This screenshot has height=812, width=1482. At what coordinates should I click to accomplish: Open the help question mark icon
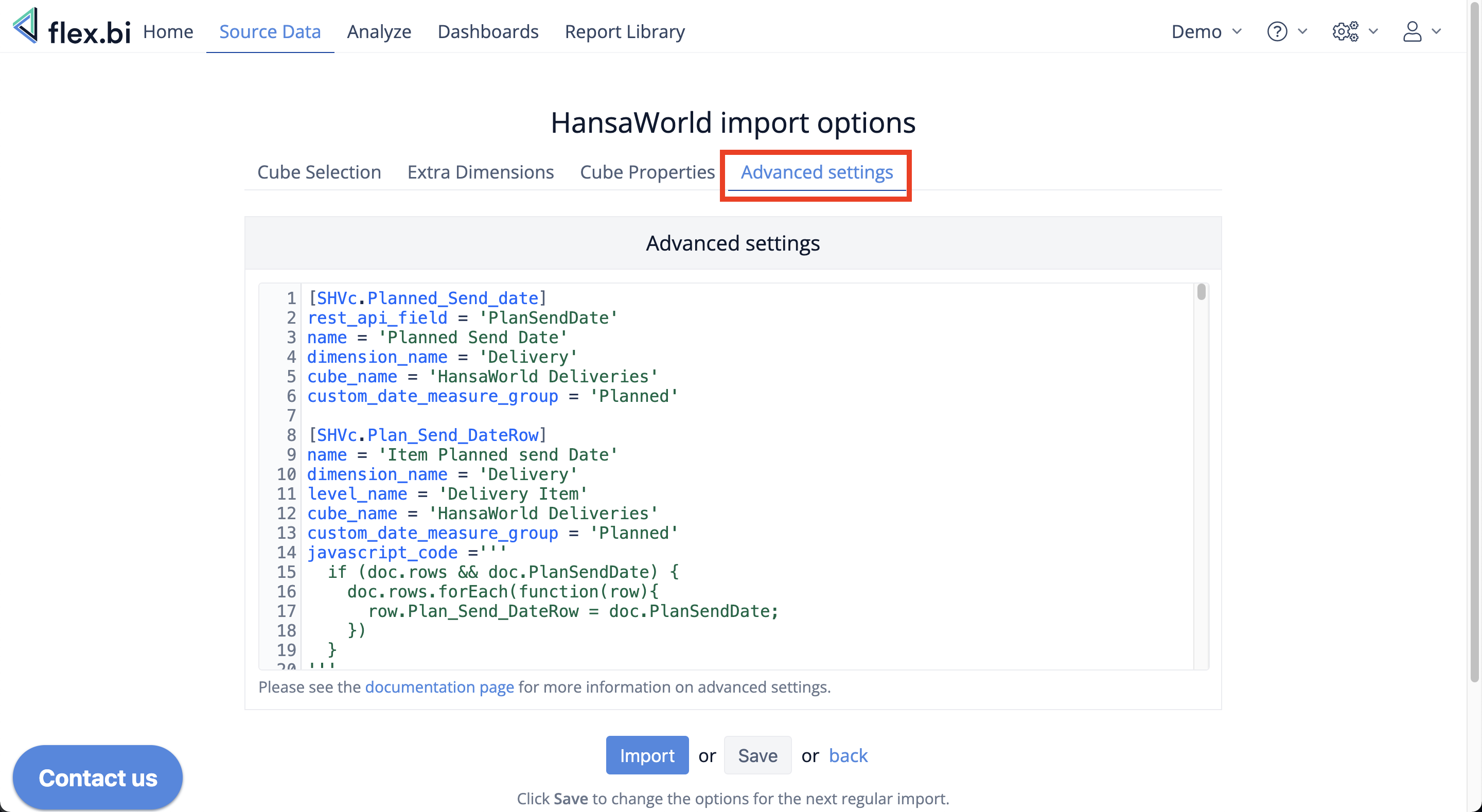(1277, 31)
